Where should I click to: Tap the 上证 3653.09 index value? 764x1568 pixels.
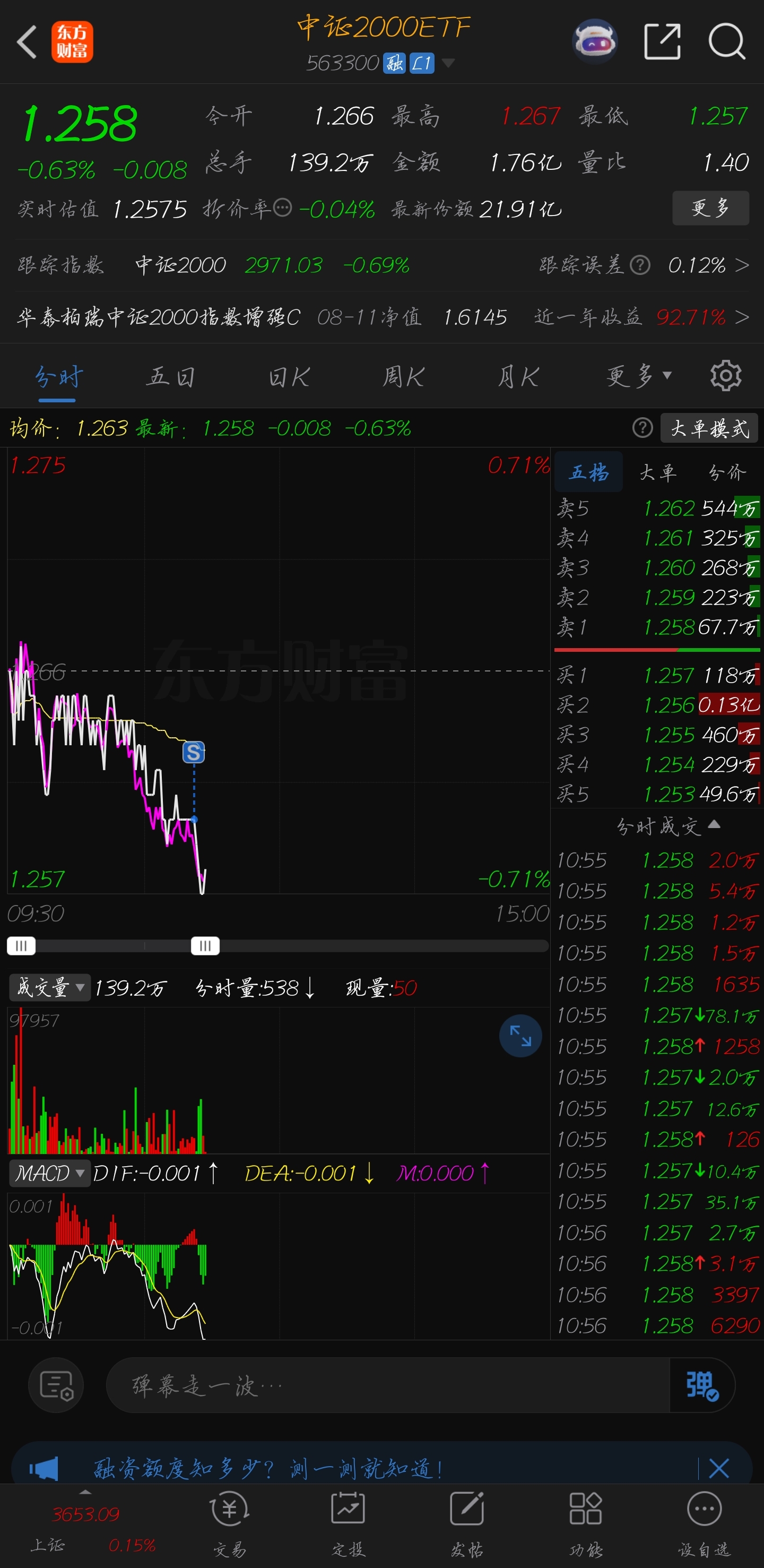[85, 1513]
